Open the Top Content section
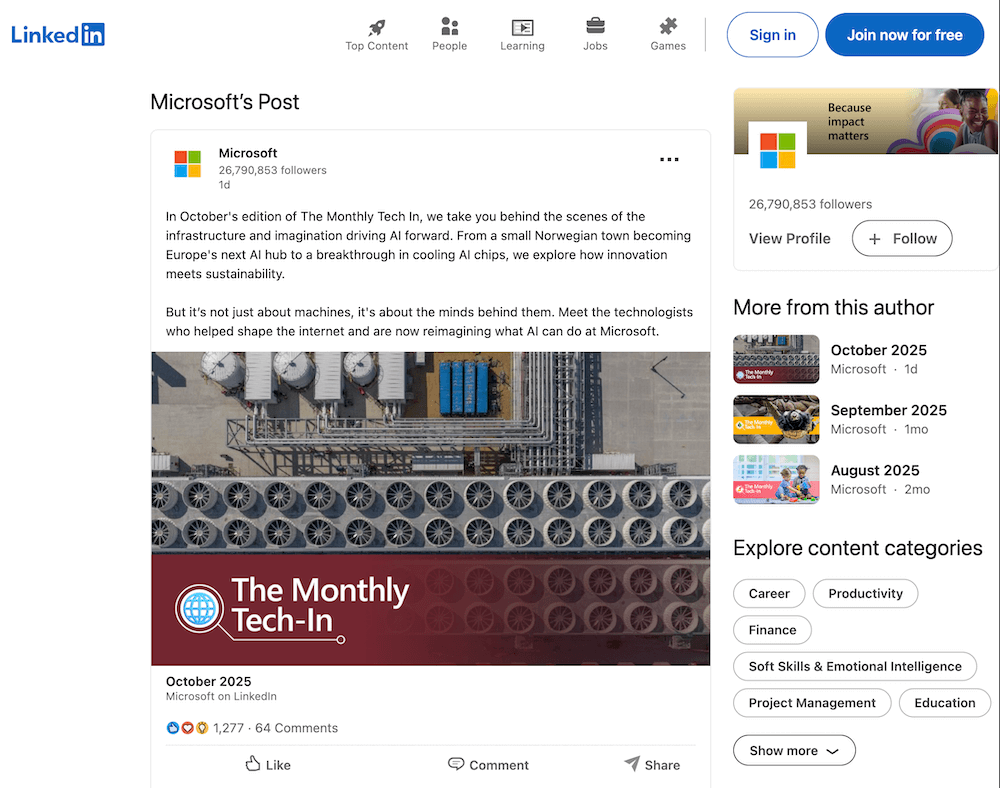The image size is (1000, 788). tap(376, 33)
